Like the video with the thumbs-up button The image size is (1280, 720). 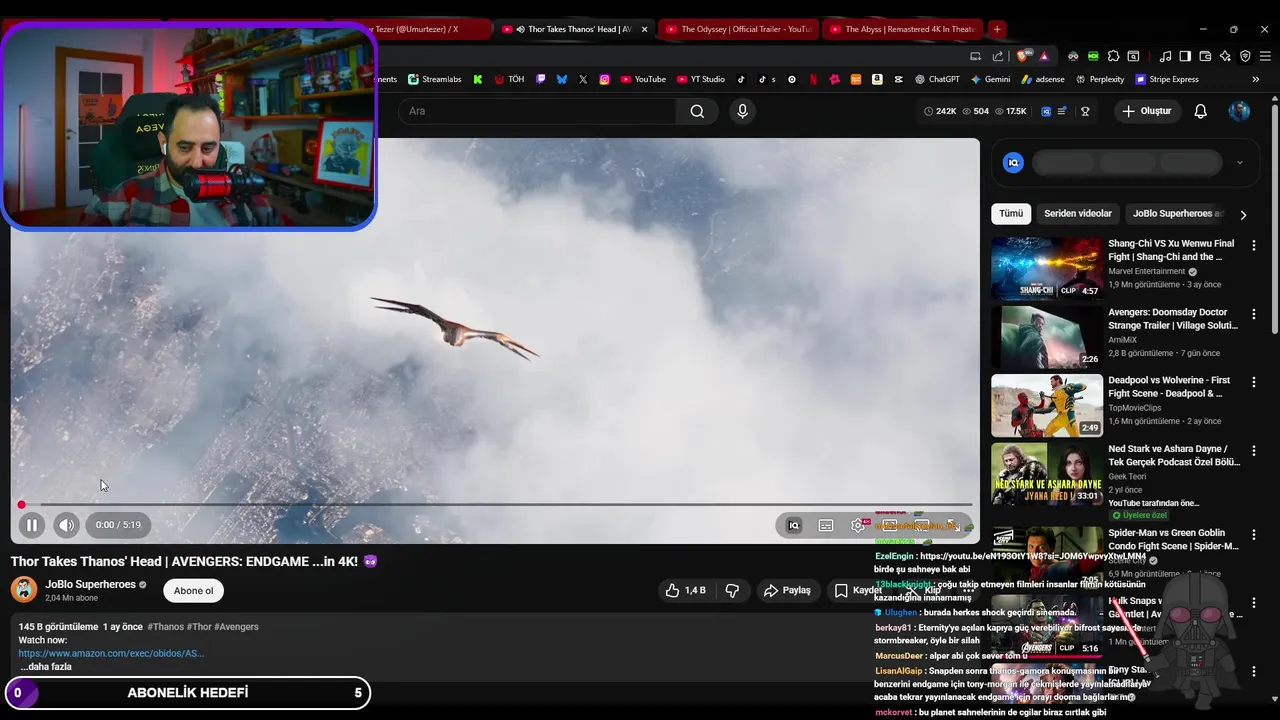pos(685,590)
